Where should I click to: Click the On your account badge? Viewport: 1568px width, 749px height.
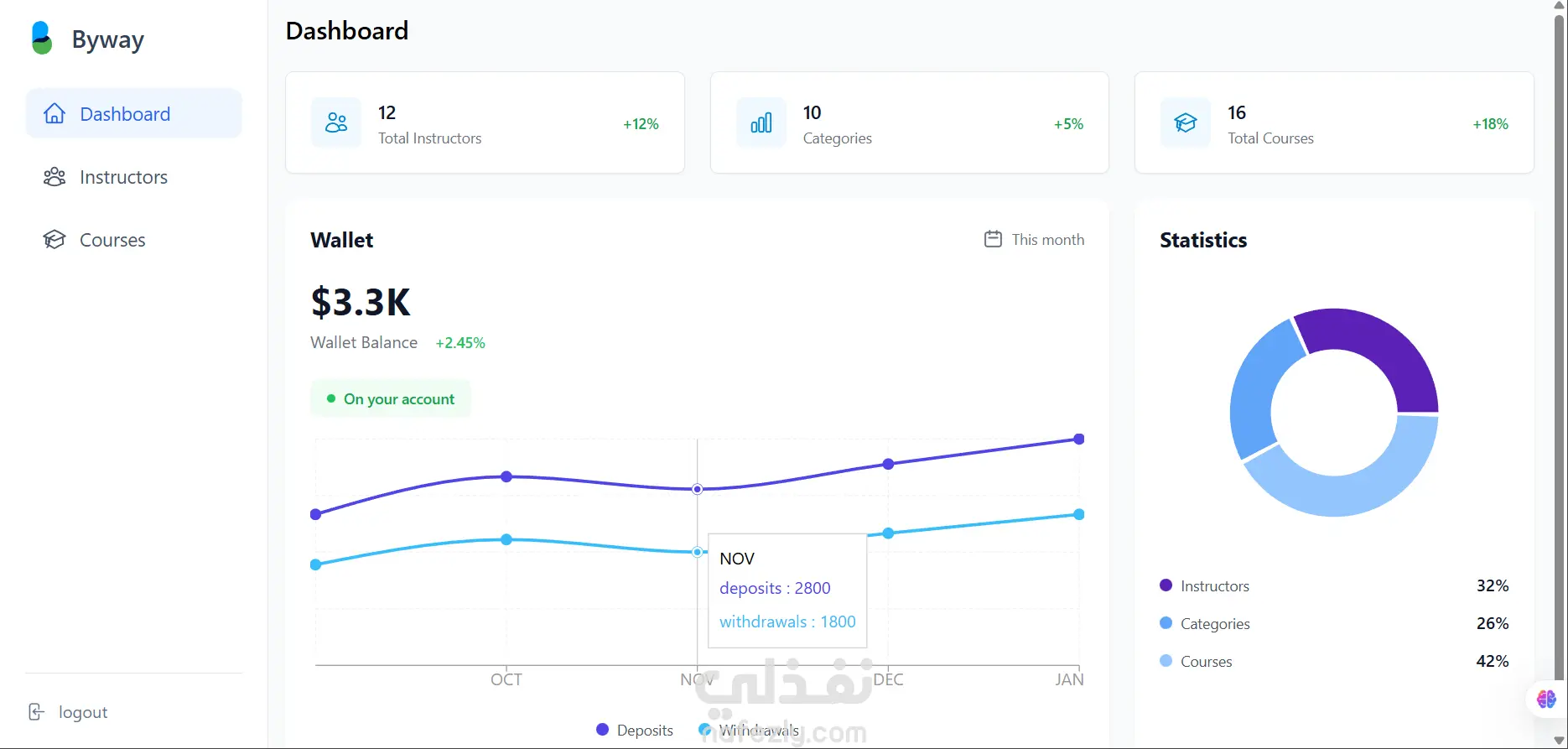pyautogui.click(x=391, y=399)
